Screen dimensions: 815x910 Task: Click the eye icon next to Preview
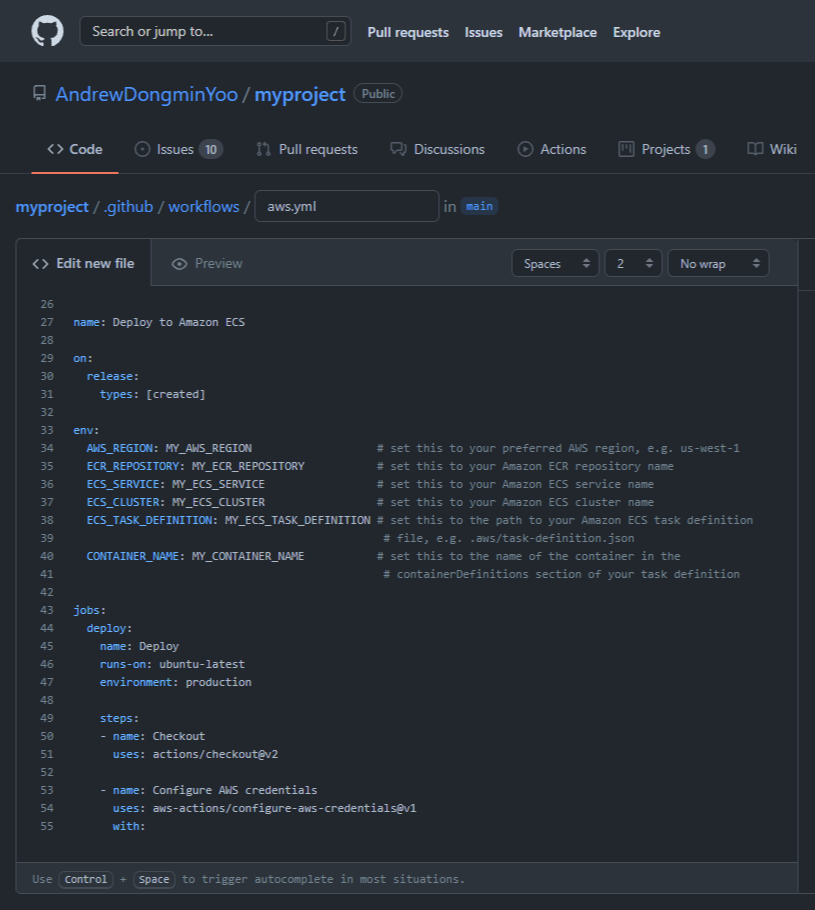179,264
